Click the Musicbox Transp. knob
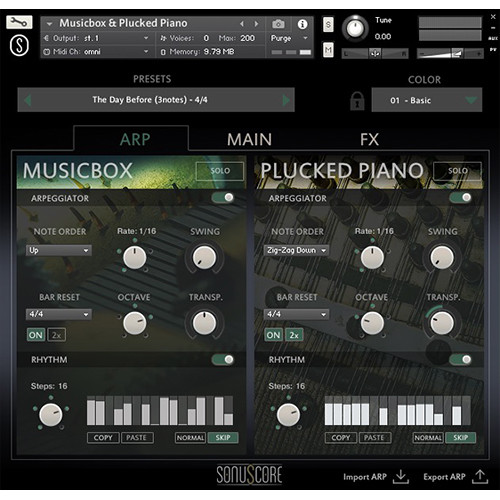Image resolution: width=500 pixels, height=500 pixels. [204, 323]
